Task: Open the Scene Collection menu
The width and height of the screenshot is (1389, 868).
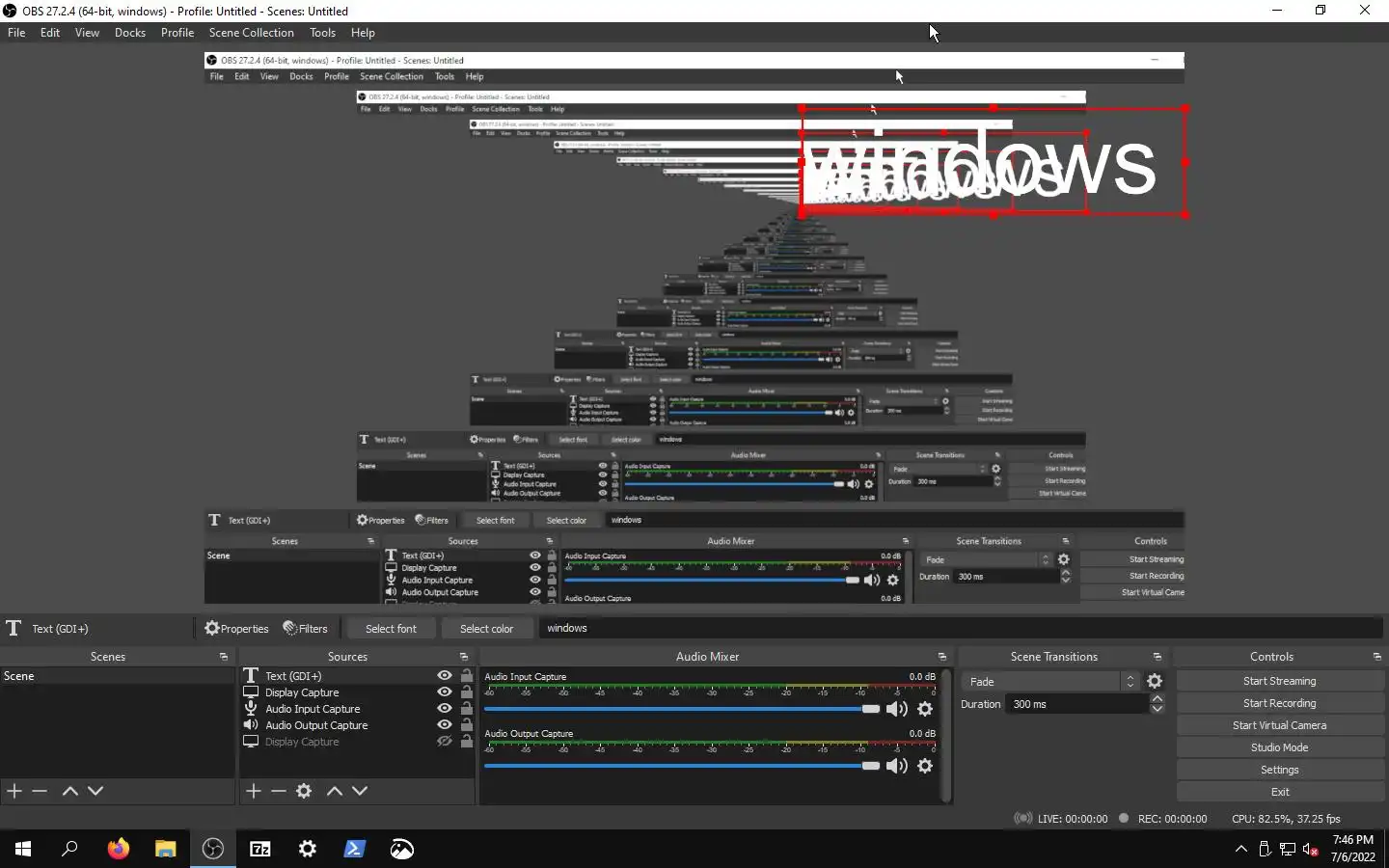Action: pos(251,33)
